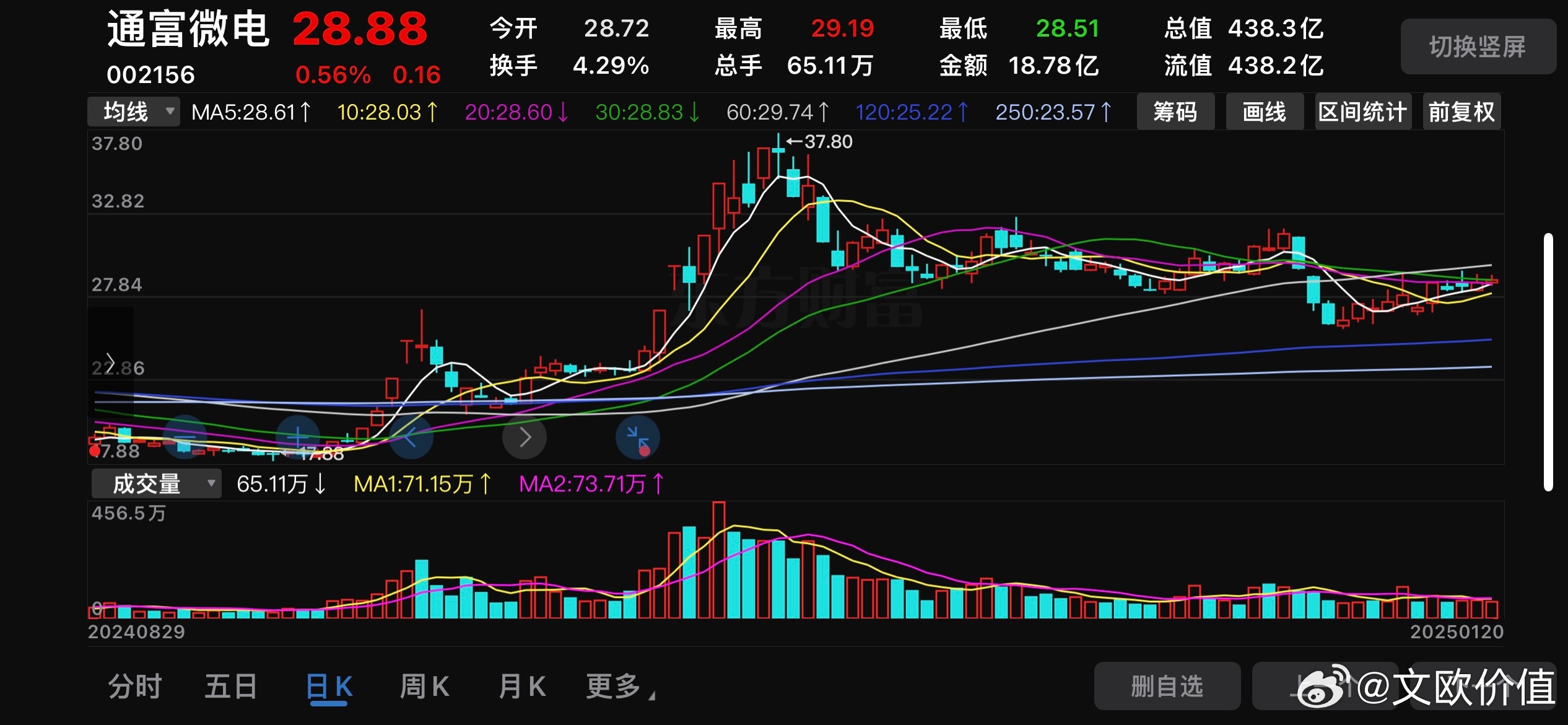
Task: Open the 成交量 sub-indicator dropdown
Action: coord(156,483)
